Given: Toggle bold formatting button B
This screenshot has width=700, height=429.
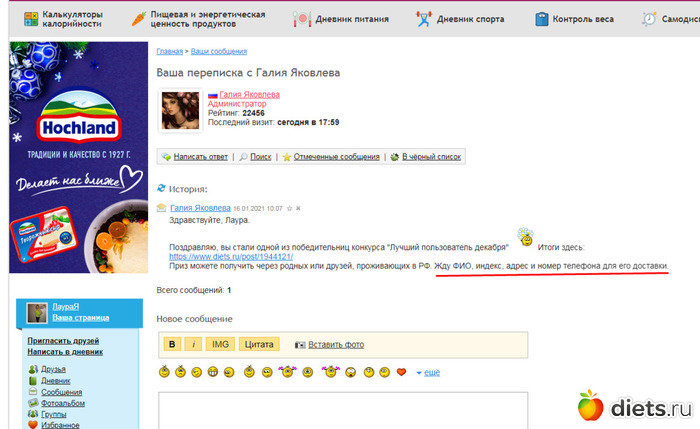Looking at the screenshot, I should point(172,345).
